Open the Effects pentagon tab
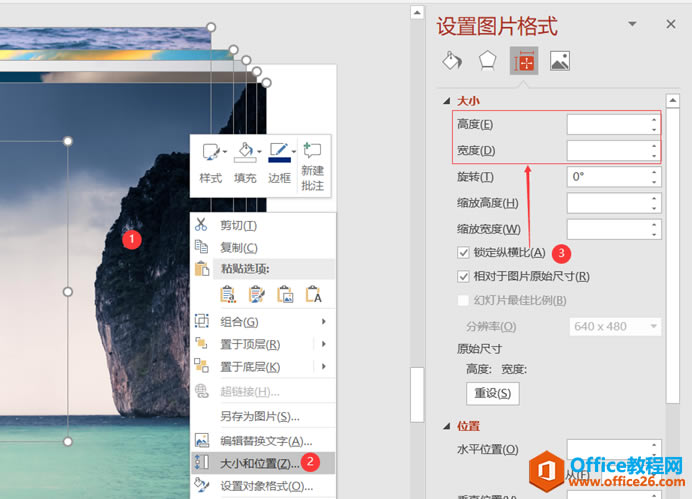Viewport: 692px width, 499px height. [x=487, y=61]
